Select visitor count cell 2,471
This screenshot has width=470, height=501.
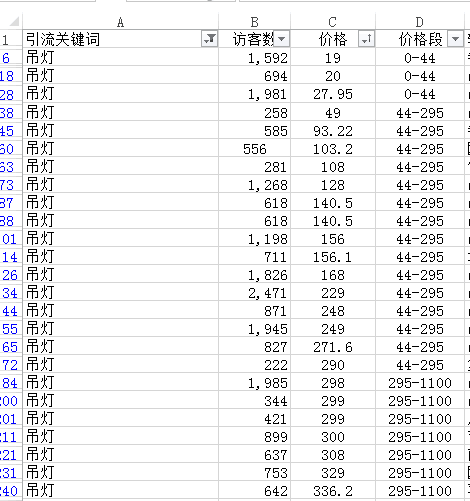(254, 292)
